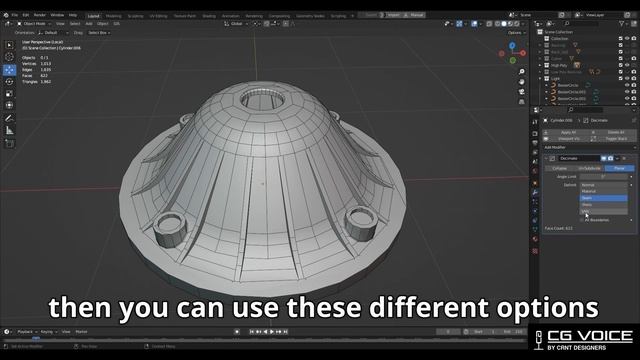Switch perspective/orthographic with grid gizmo
640x360 pixels.
(x=522, y=101)
